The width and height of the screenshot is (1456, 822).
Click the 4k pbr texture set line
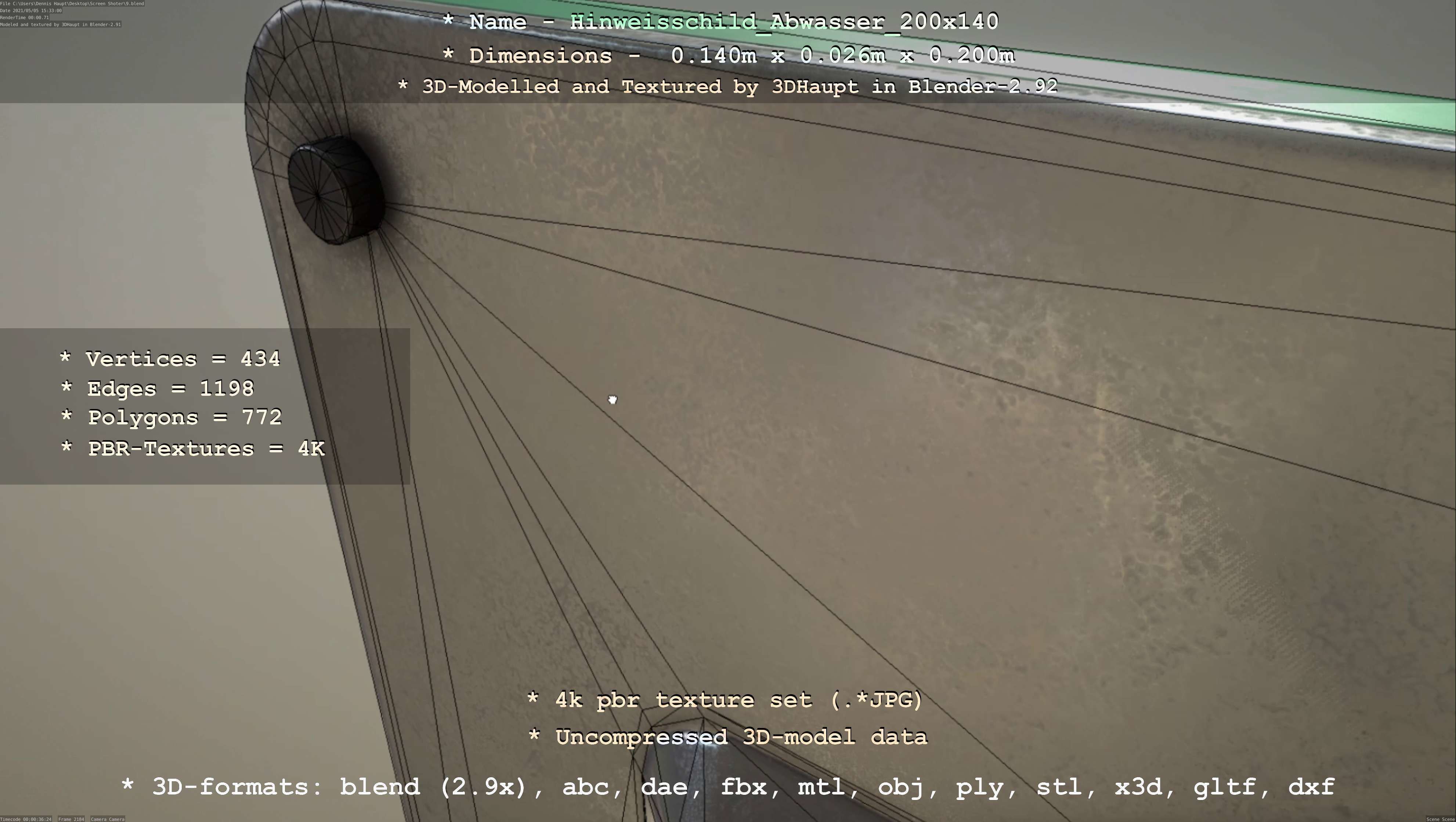point(725,700)
